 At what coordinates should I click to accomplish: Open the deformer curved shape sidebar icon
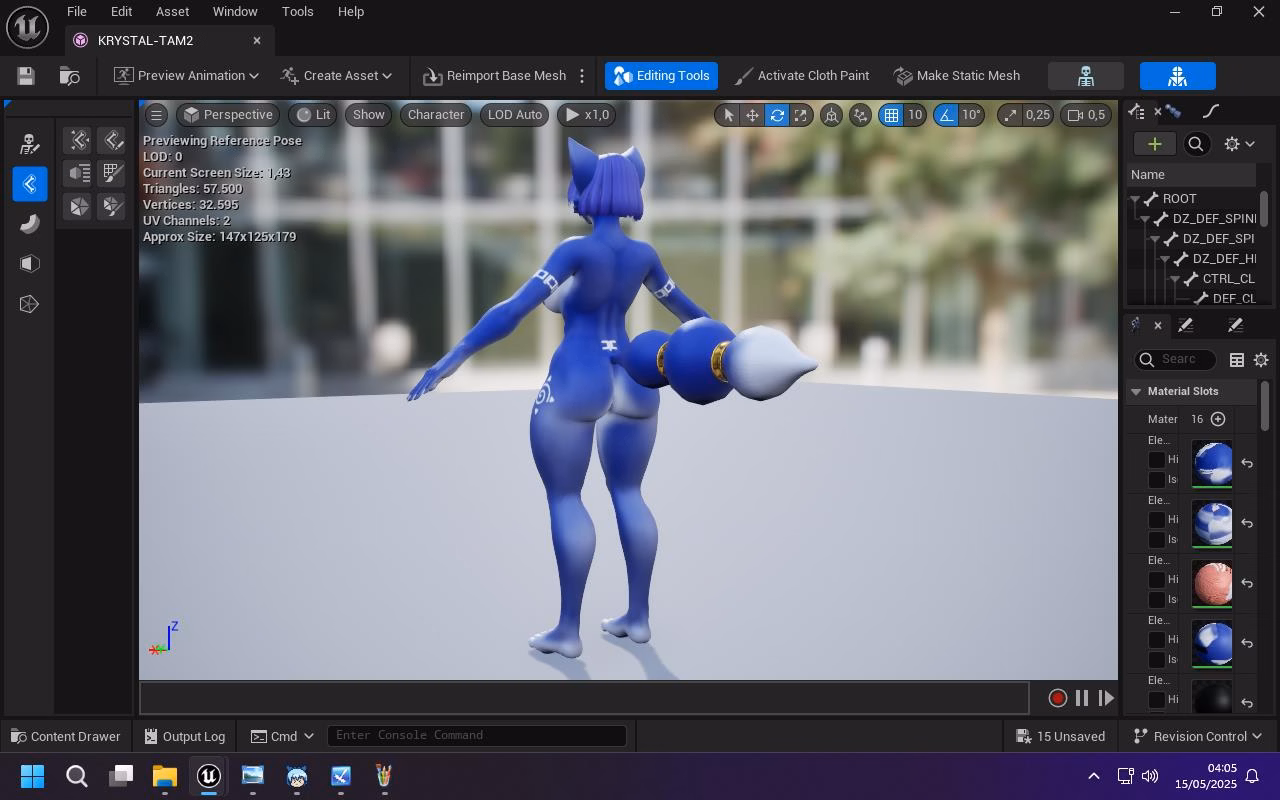(29, 224)
